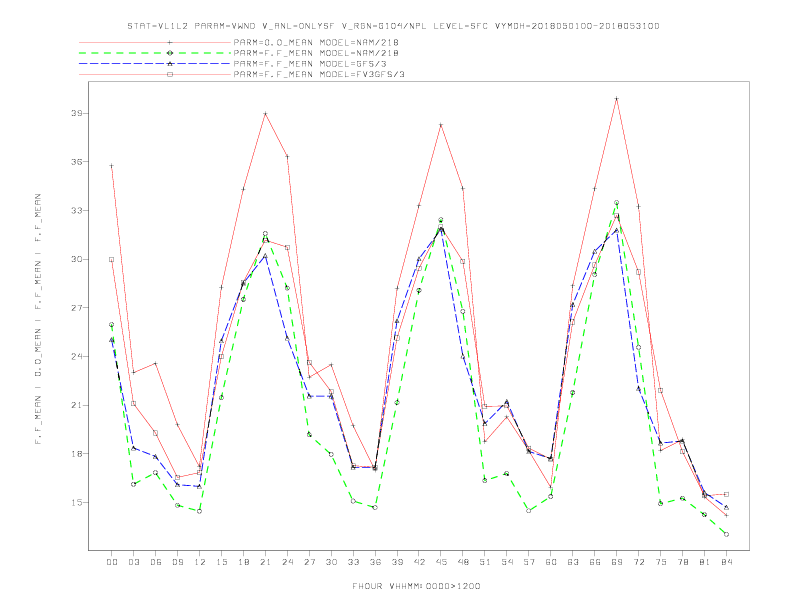Click x-axis forecast hour label 57
The width and height of the screenshot is (792, 612).
pos(529,562)
